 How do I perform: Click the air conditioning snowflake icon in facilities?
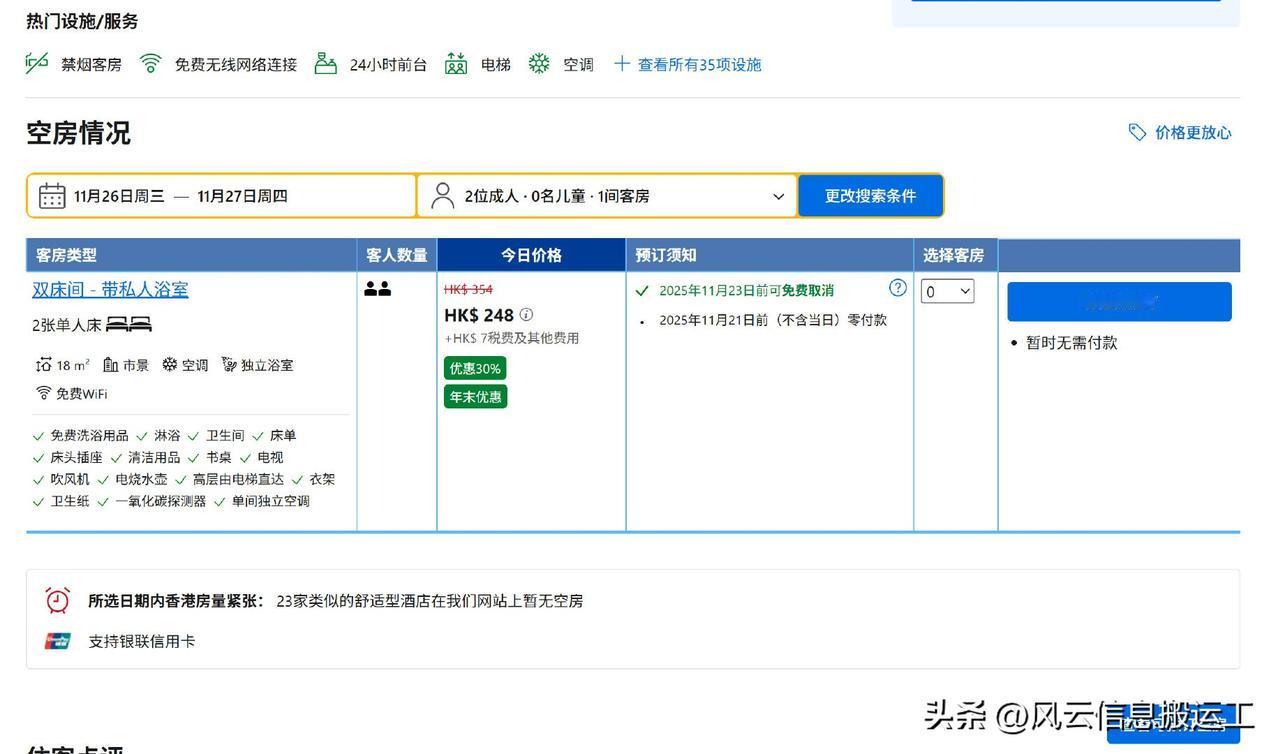point(539,64)
